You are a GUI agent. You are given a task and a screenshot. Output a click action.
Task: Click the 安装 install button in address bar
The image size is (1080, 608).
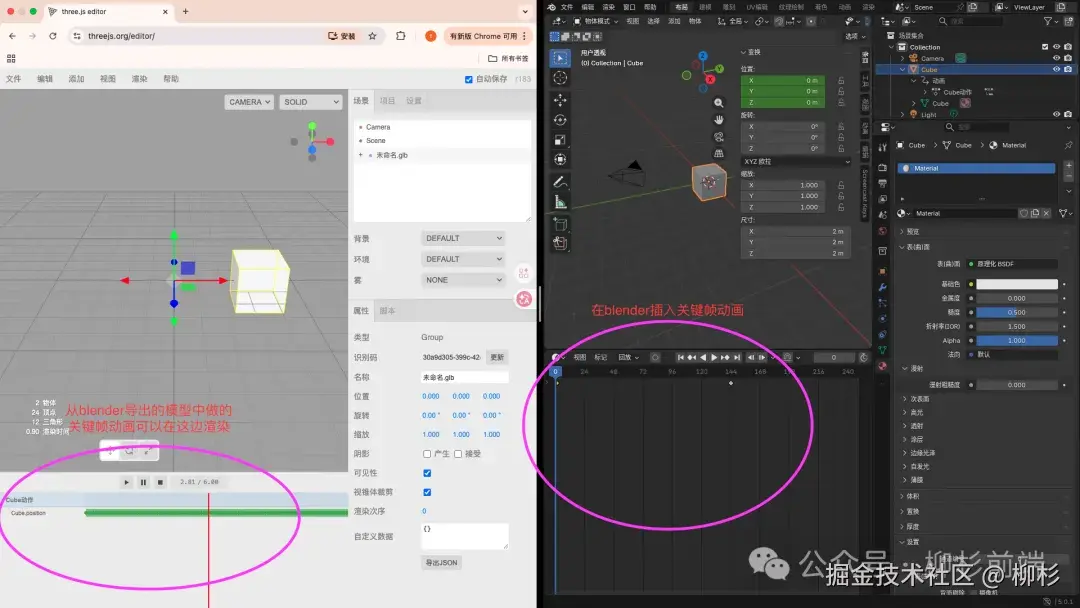(x=342, y=36)
